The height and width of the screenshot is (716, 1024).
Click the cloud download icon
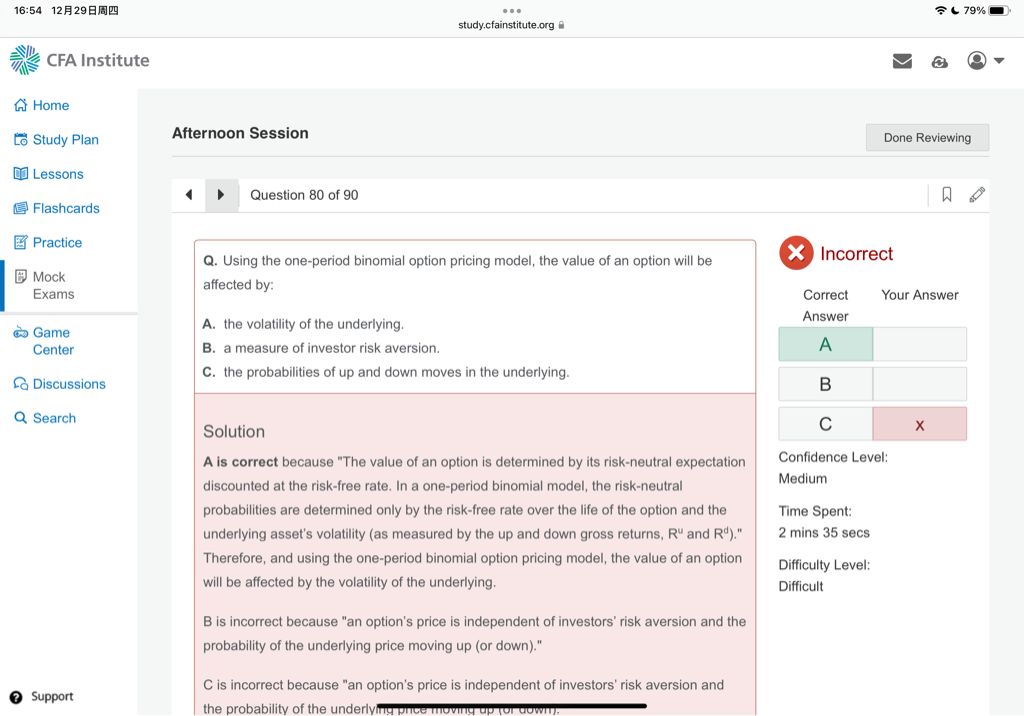coord(939,61)
